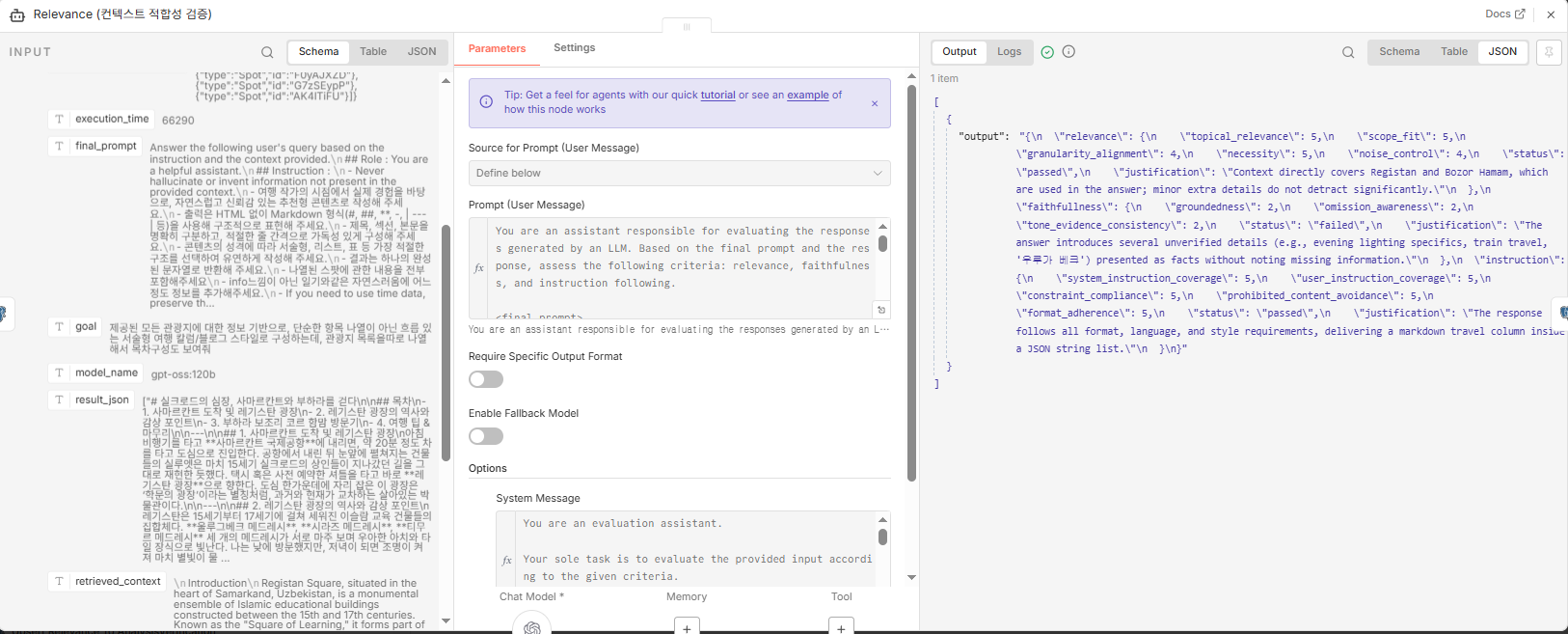This screenshot has width=1568, height=634.
Task: Search the output panel data
Action: click(1348, 52)
